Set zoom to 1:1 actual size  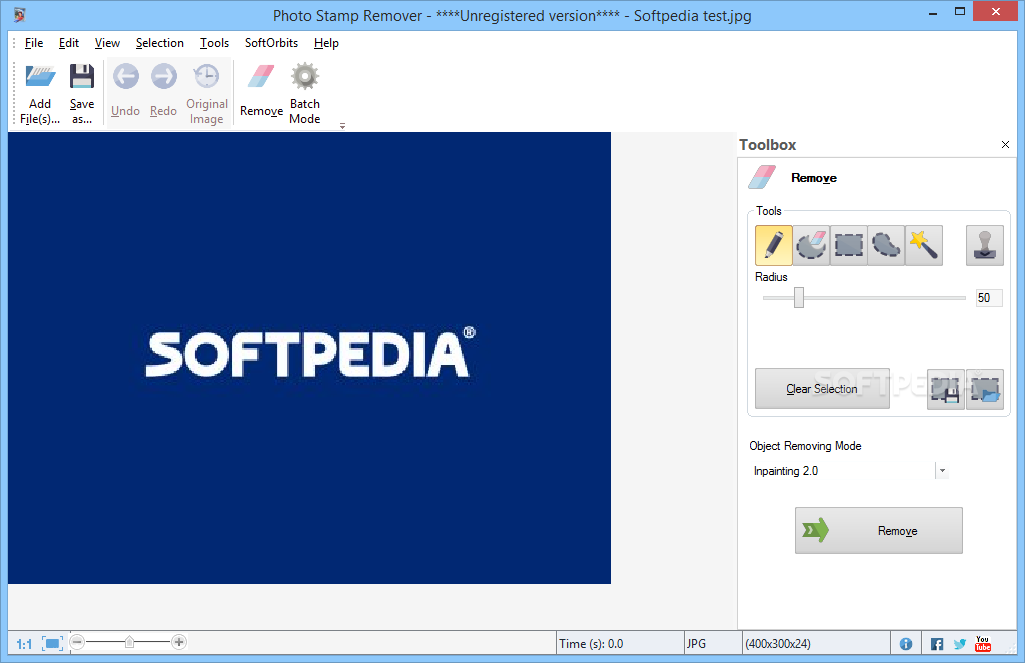(24, 644)
